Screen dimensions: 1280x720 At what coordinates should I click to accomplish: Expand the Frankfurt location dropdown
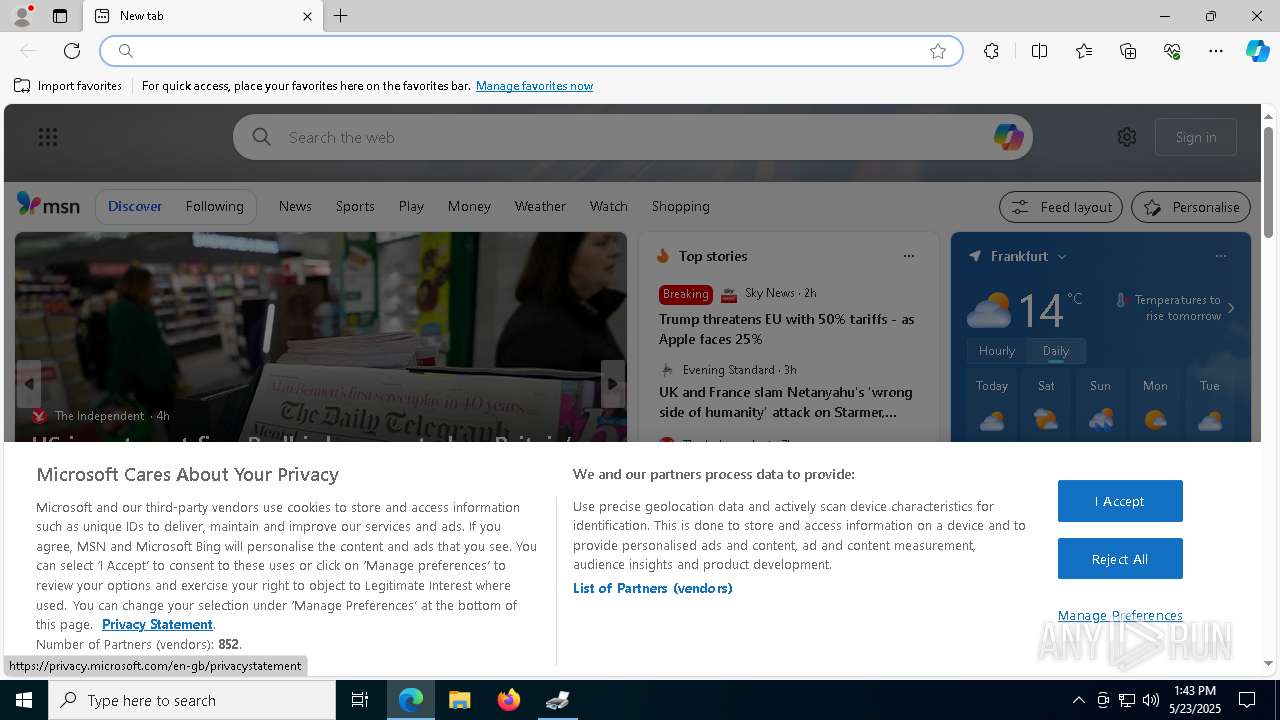point(1062,257)
